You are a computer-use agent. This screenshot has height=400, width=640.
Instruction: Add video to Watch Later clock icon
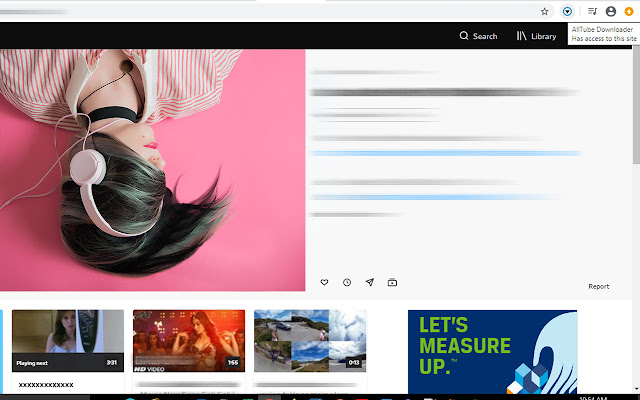[x=347, y=282]
